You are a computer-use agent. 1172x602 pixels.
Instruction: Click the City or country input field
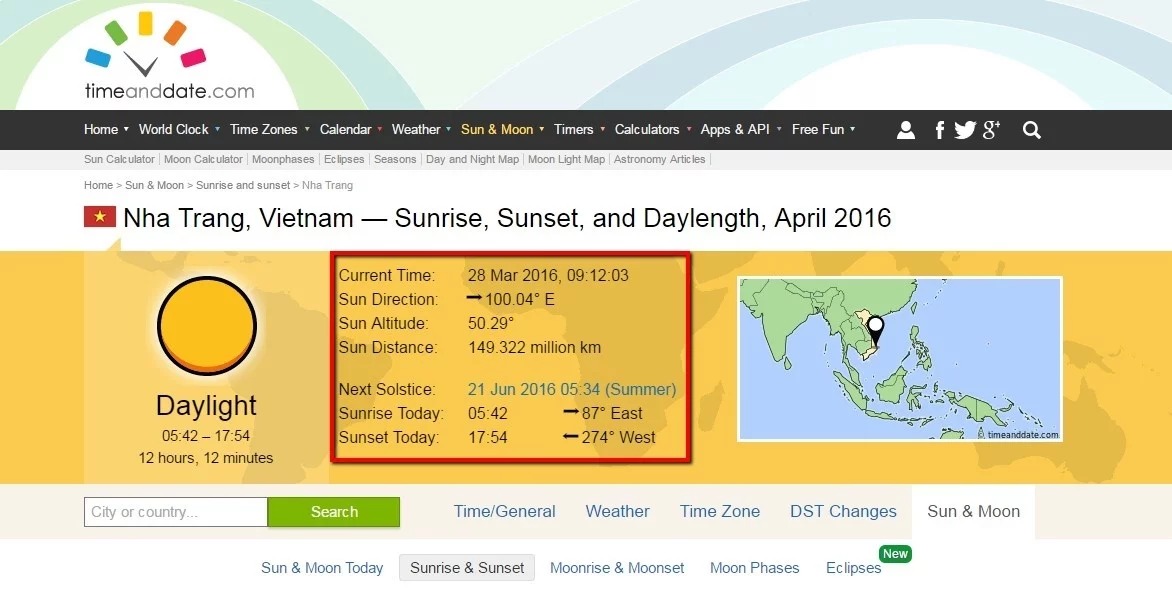(x=176, y=512)
